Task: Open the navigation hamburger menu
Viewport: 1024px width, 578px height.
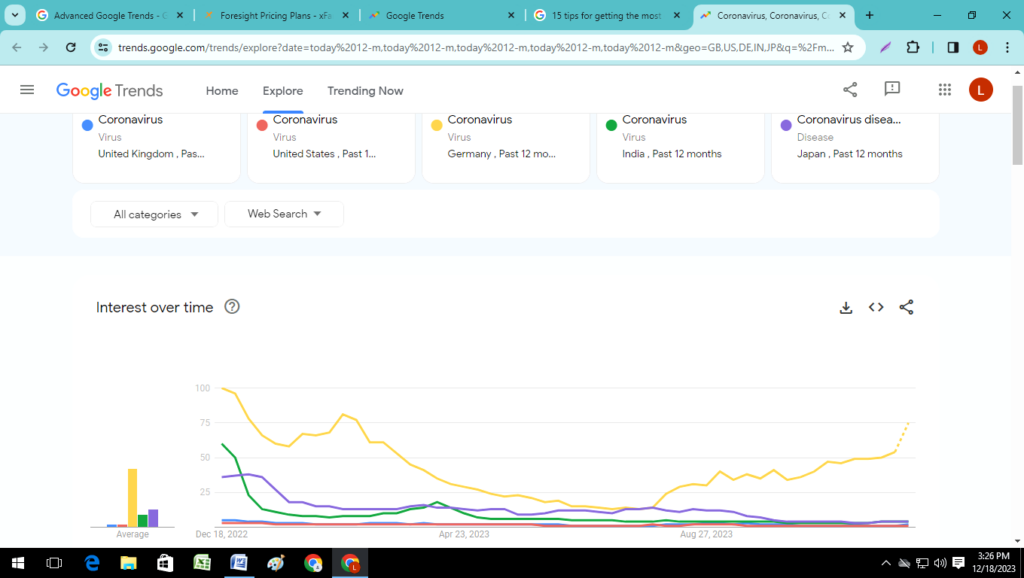Action: coord(27,89)
